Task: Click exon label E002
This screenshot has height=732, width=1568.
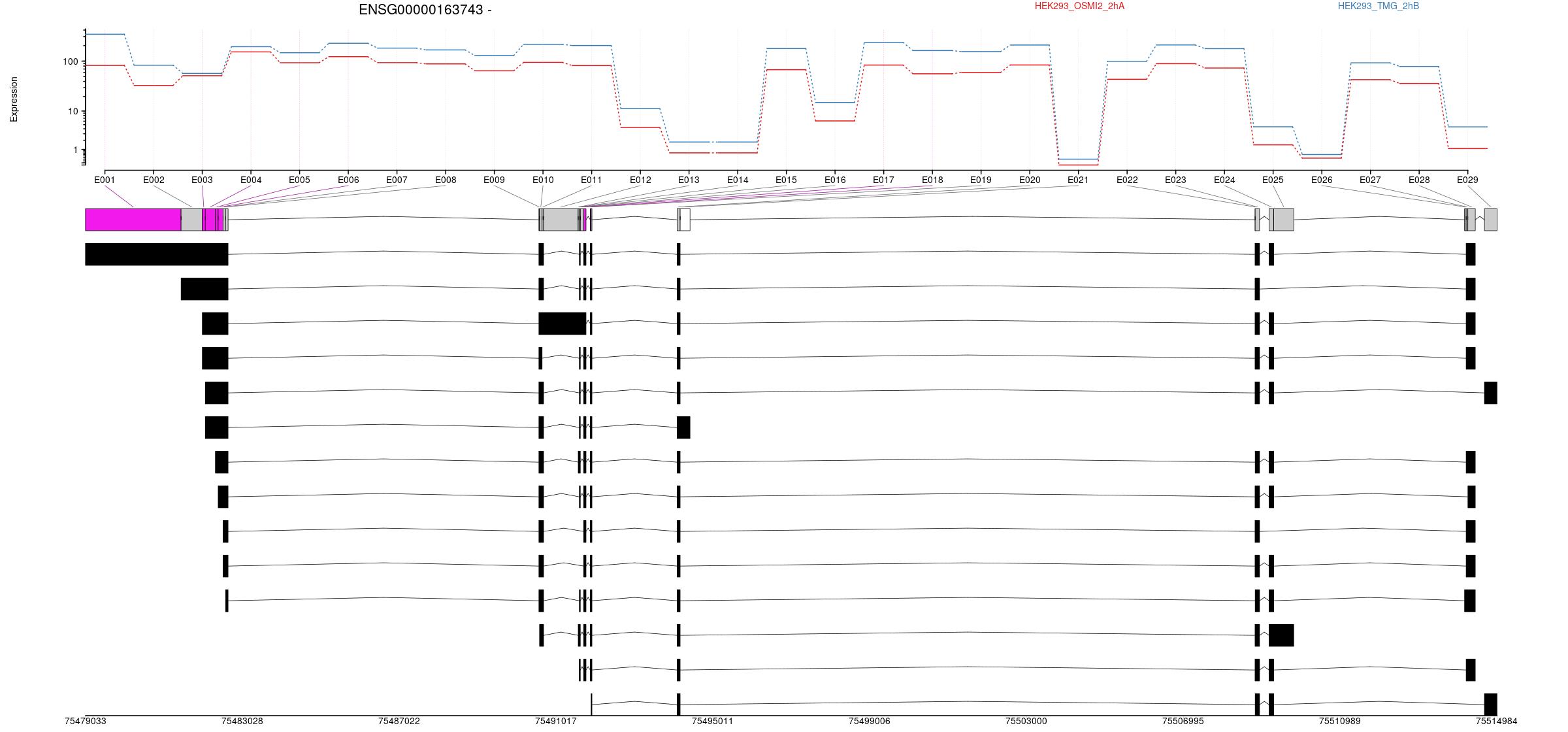Action: click(x=154, y=180)
